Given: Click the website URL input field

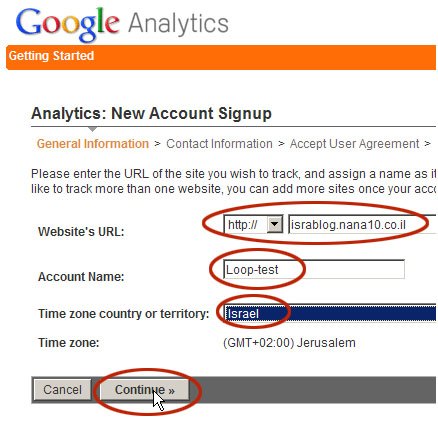Looking at the screenshot, I should 362,224.
